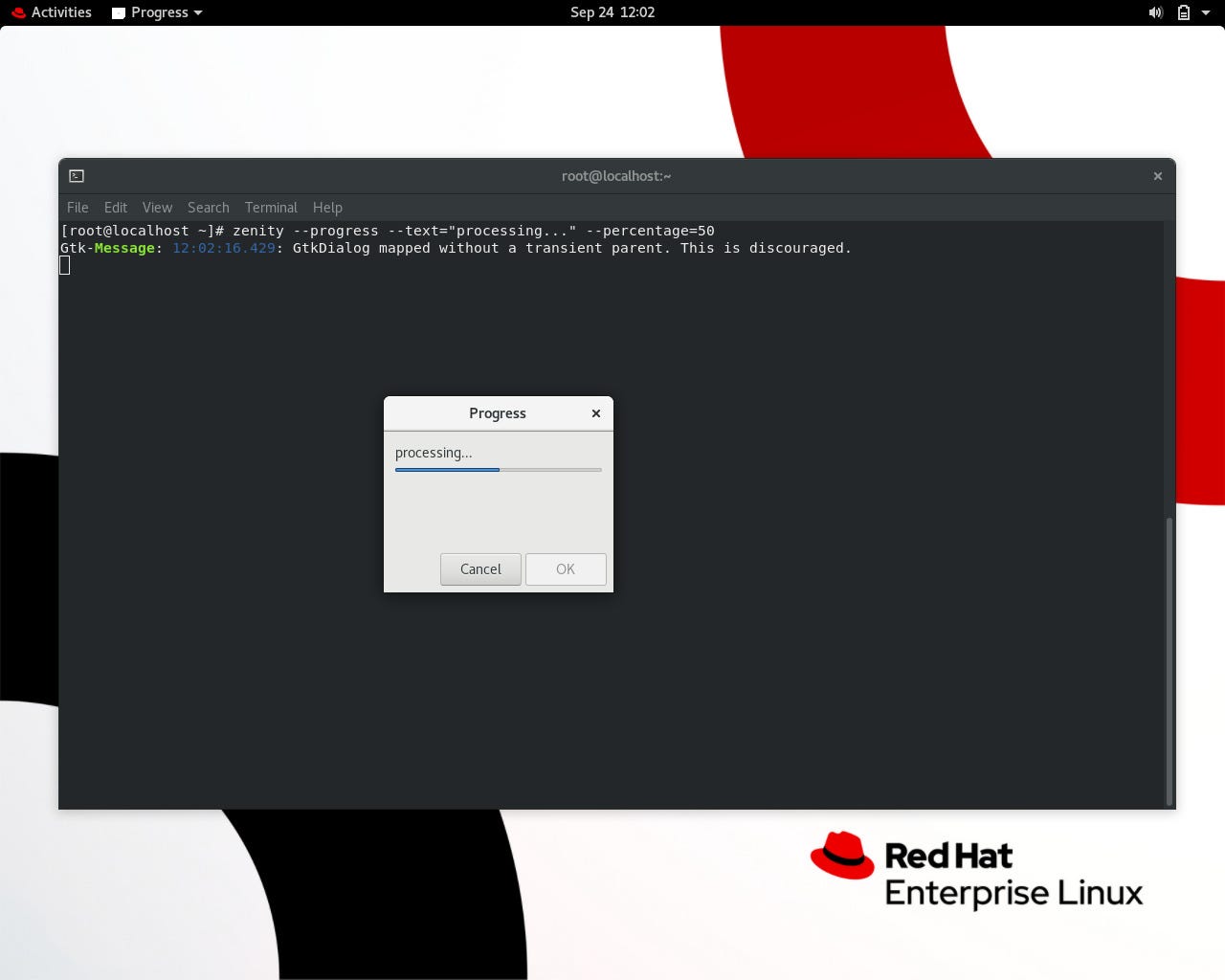Open the Terminal menu

[271, 208]
